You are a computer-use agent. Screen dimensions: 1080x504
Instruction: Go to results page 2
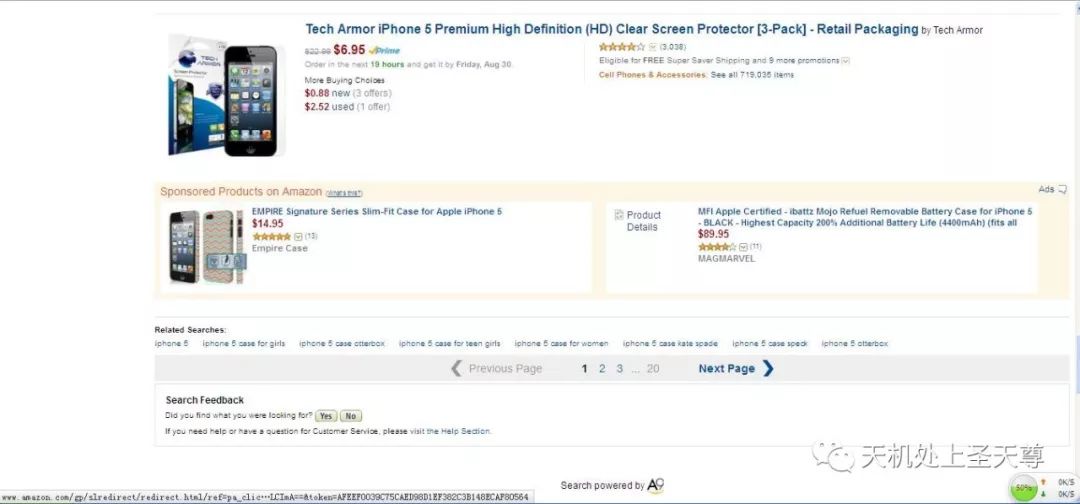pos(602,369)
